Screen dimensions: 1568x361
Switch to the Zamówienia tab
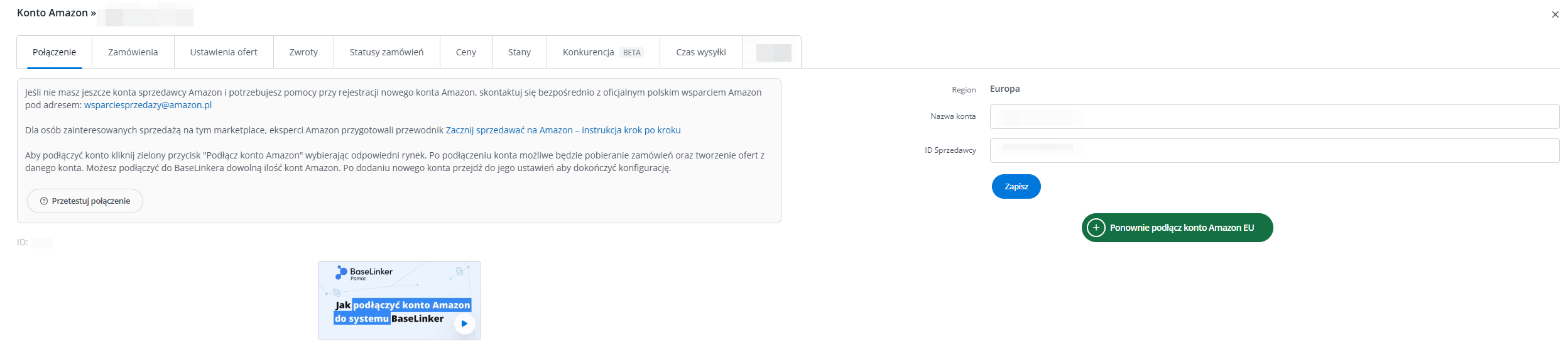(x=133, y=52)
